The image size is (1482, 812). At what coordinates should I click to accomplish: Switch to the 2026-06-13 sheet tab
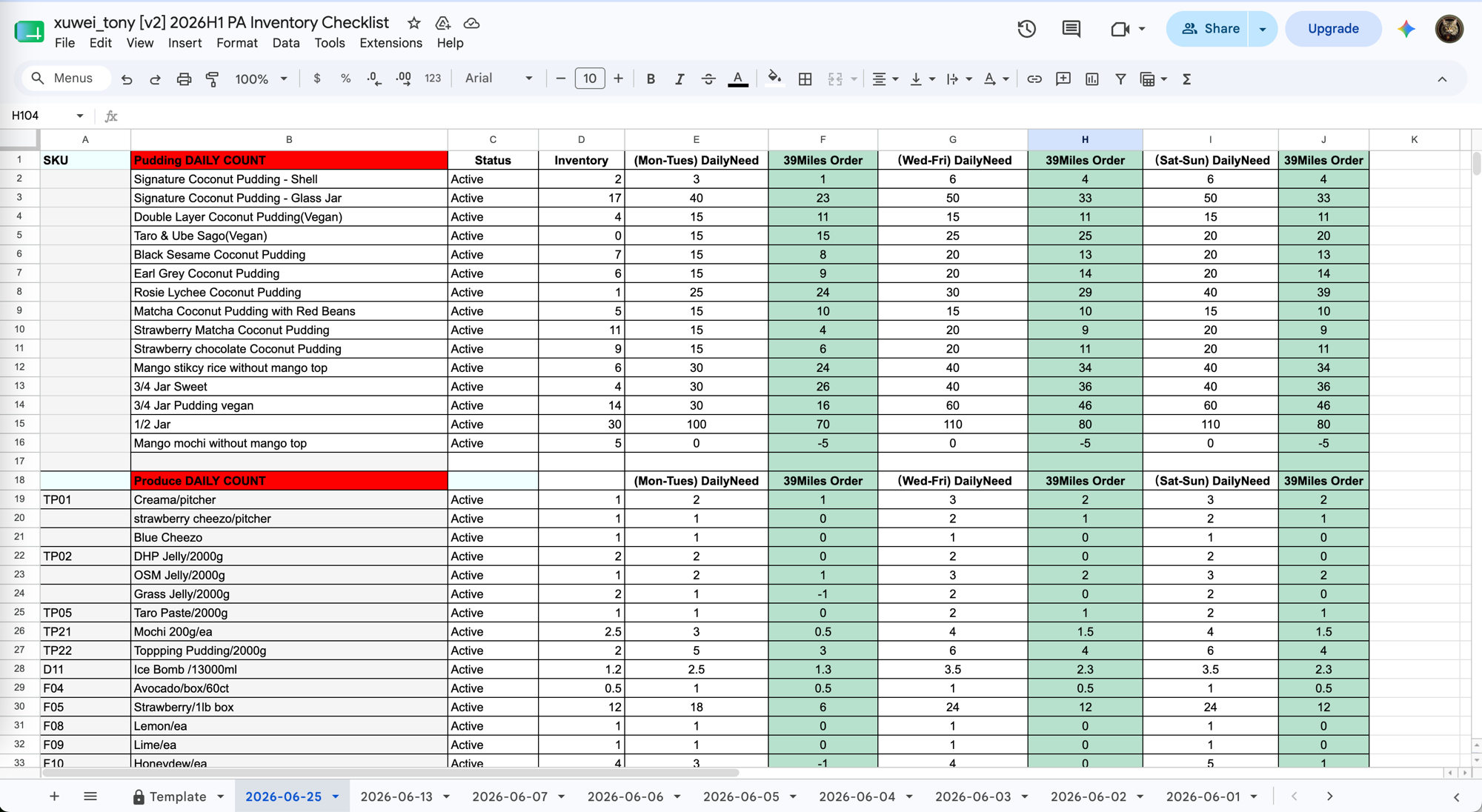click(x=396, y=796)
